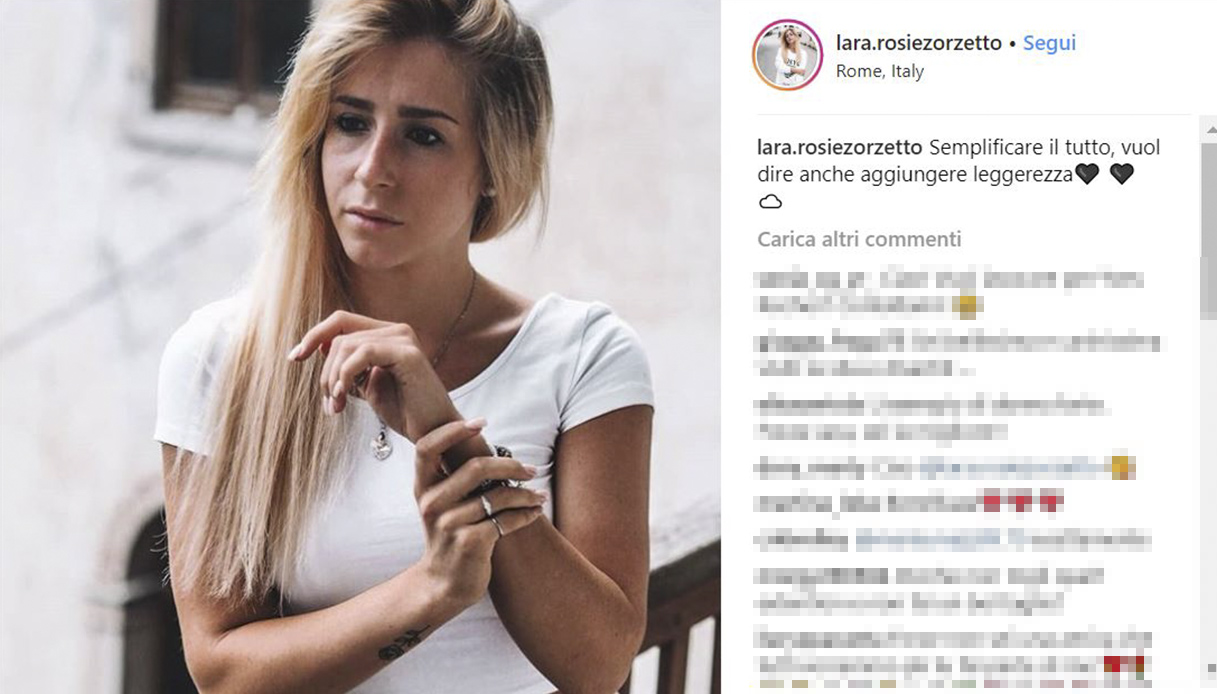Open the Rome, Italy location link
This screenshot has width=1217, height=694.
point(879,72)
